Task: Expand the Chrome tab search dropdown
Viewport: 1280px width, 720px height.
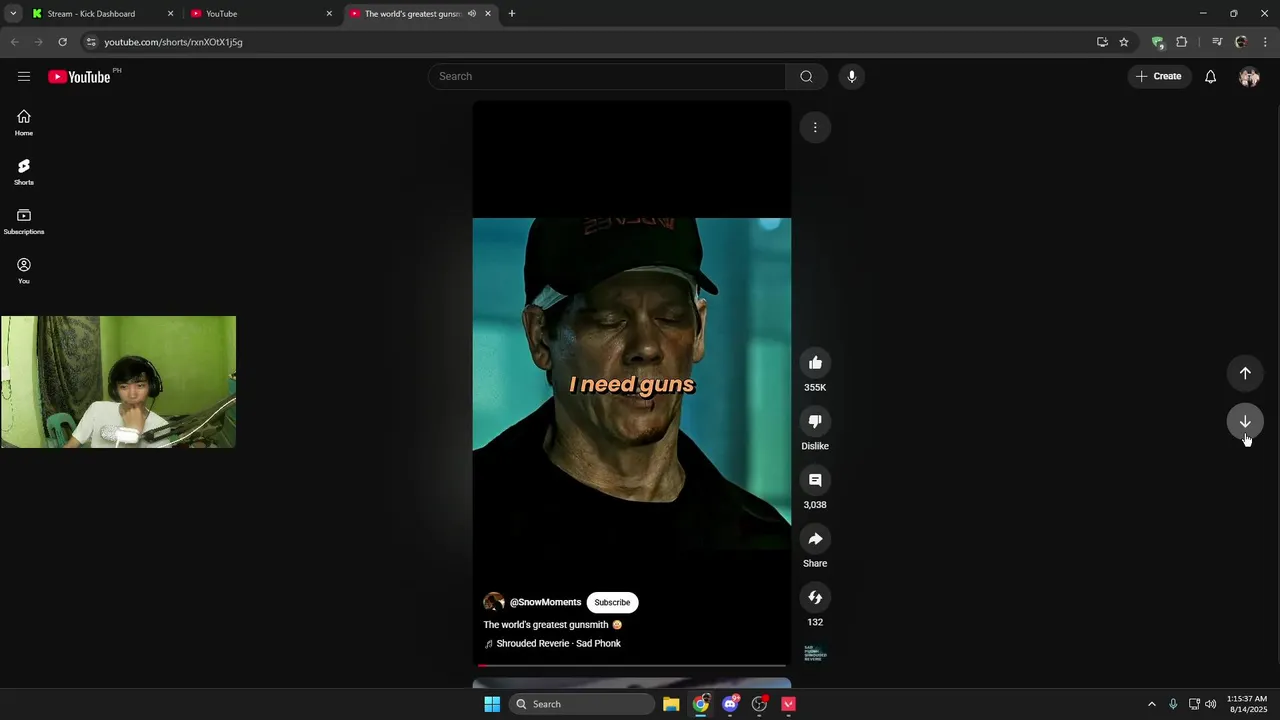Action: (13, 14)
